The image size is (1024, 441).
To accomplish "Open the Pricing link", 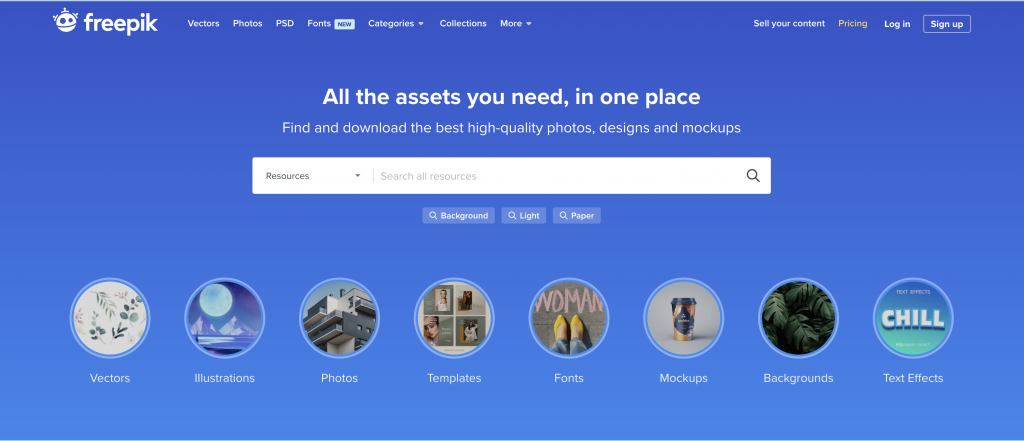I will click(x=852, y=24).
